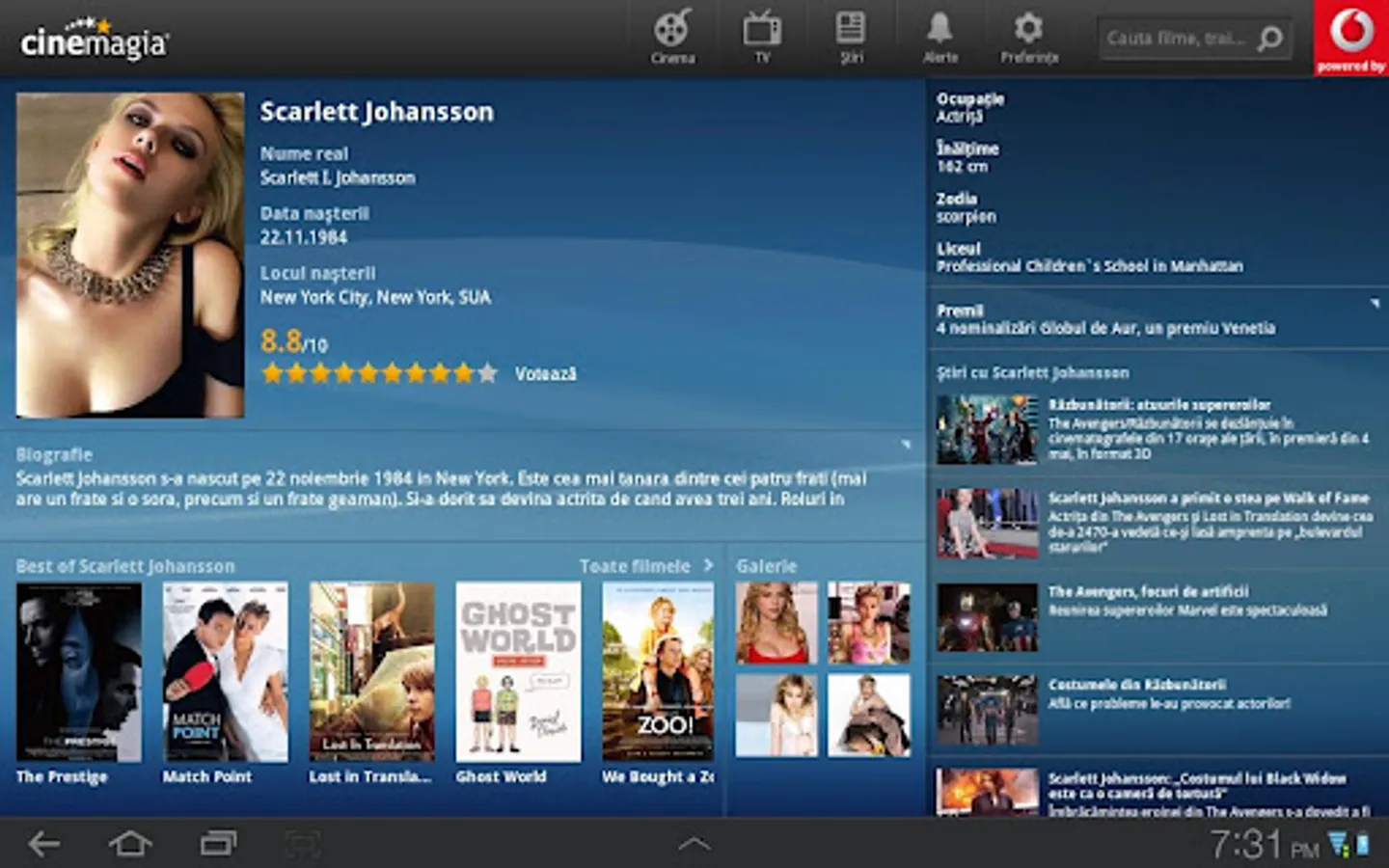Select Professional Children's School in Manhattan

tap(1090, 266)
